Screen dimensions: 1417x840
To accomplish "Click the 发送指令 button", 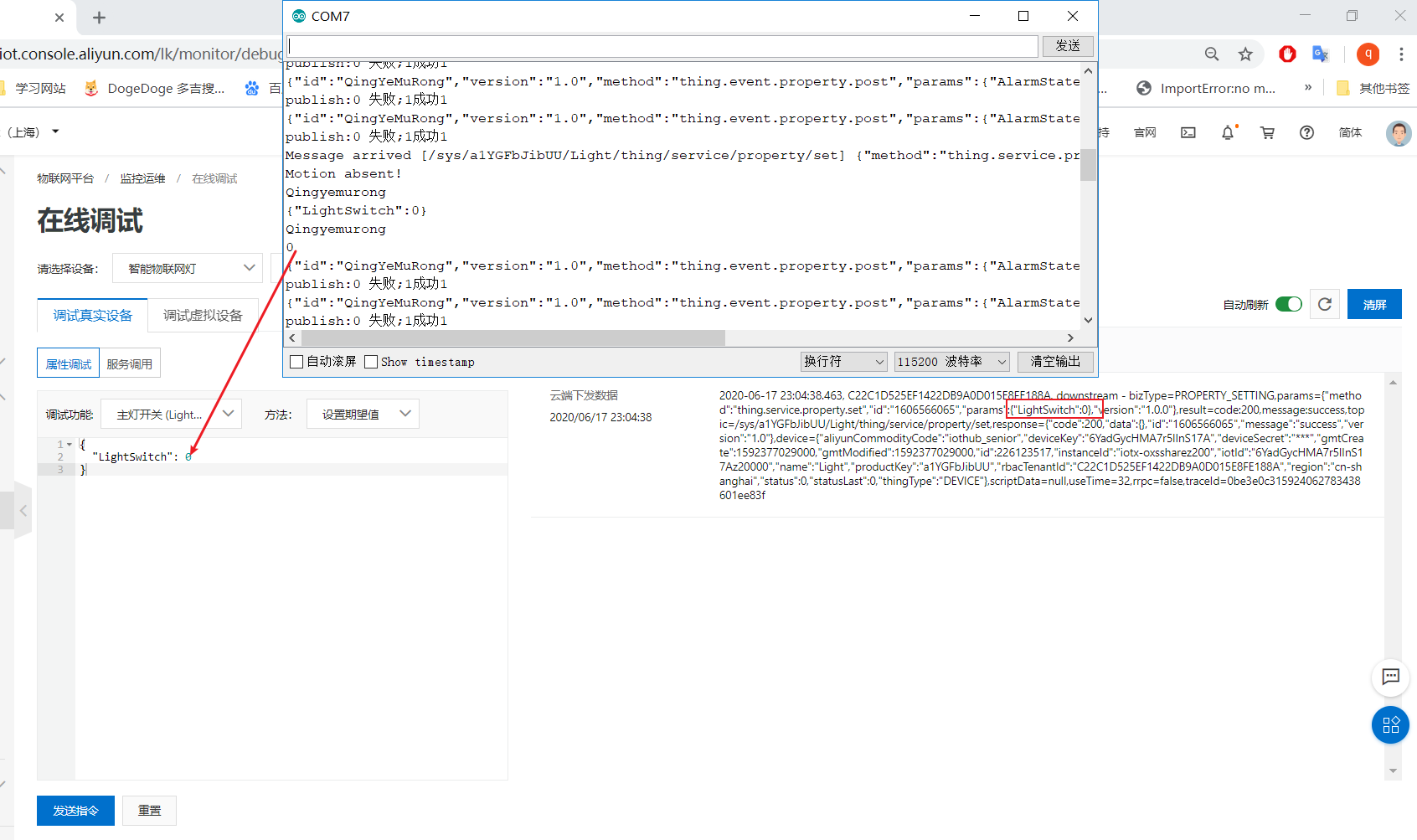I will tap(75, 811).
